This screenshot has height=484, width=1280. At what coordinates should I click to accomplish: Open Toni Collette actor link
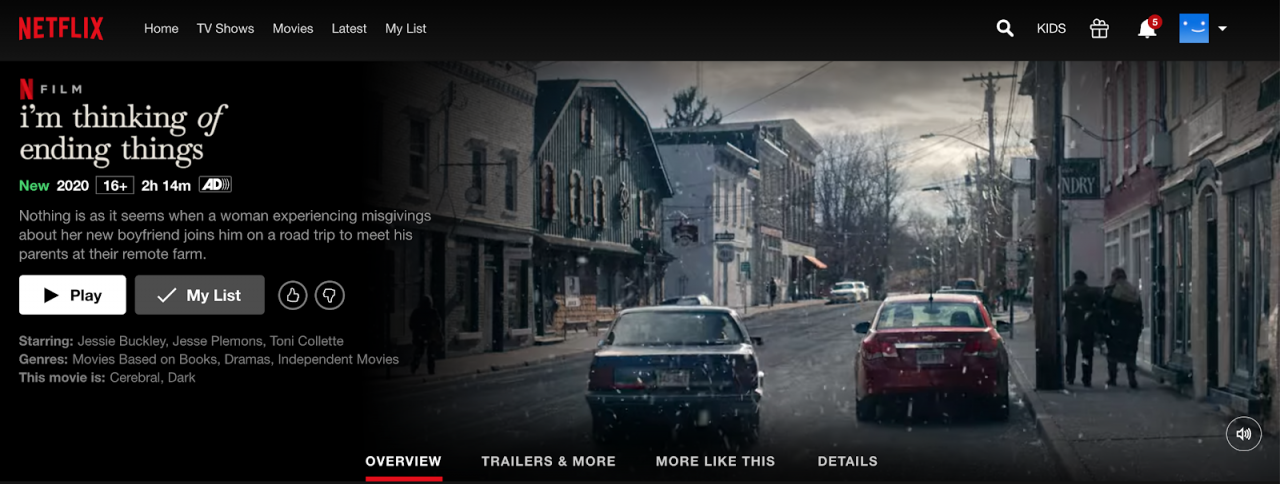[306, 341]
